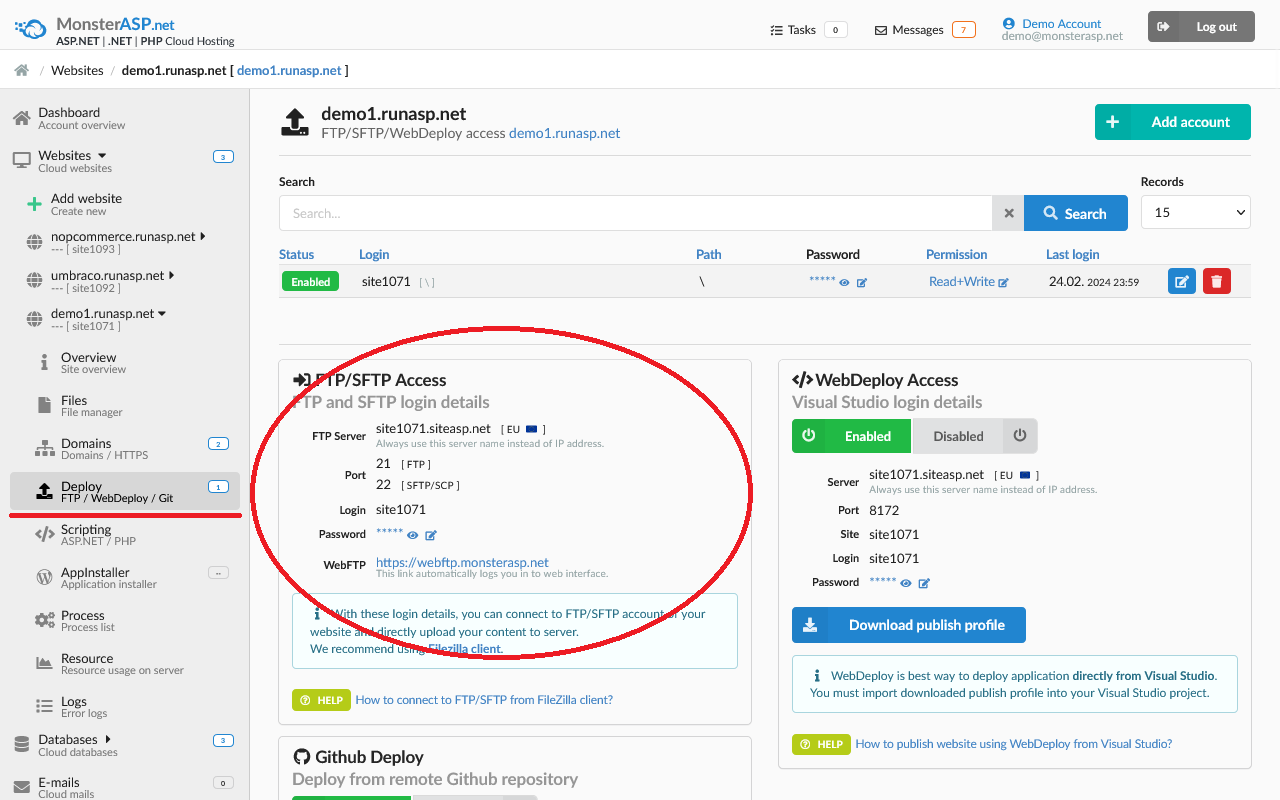Open bracketed demo1.runasp.net link in breadcrumb
The image size is (1280, 800).
289,70
